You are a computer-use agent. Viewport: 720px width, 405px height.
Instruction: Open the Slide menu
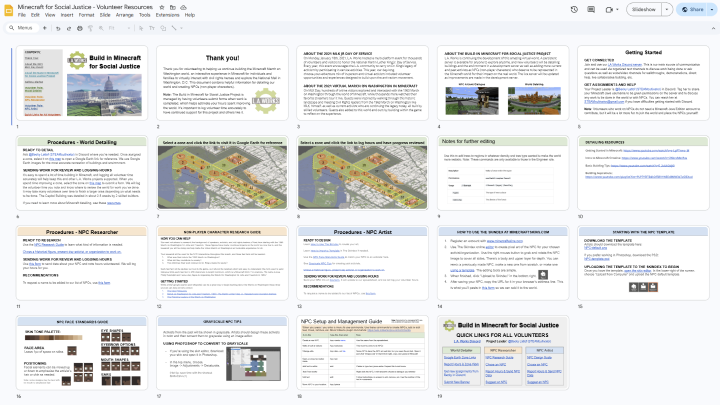click(105, 15)
